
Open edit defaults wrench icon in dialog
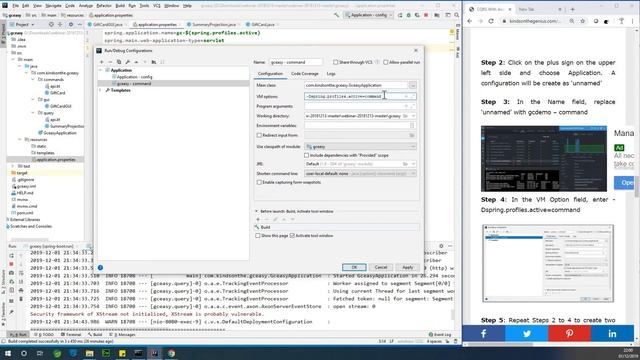pos(127,62)
